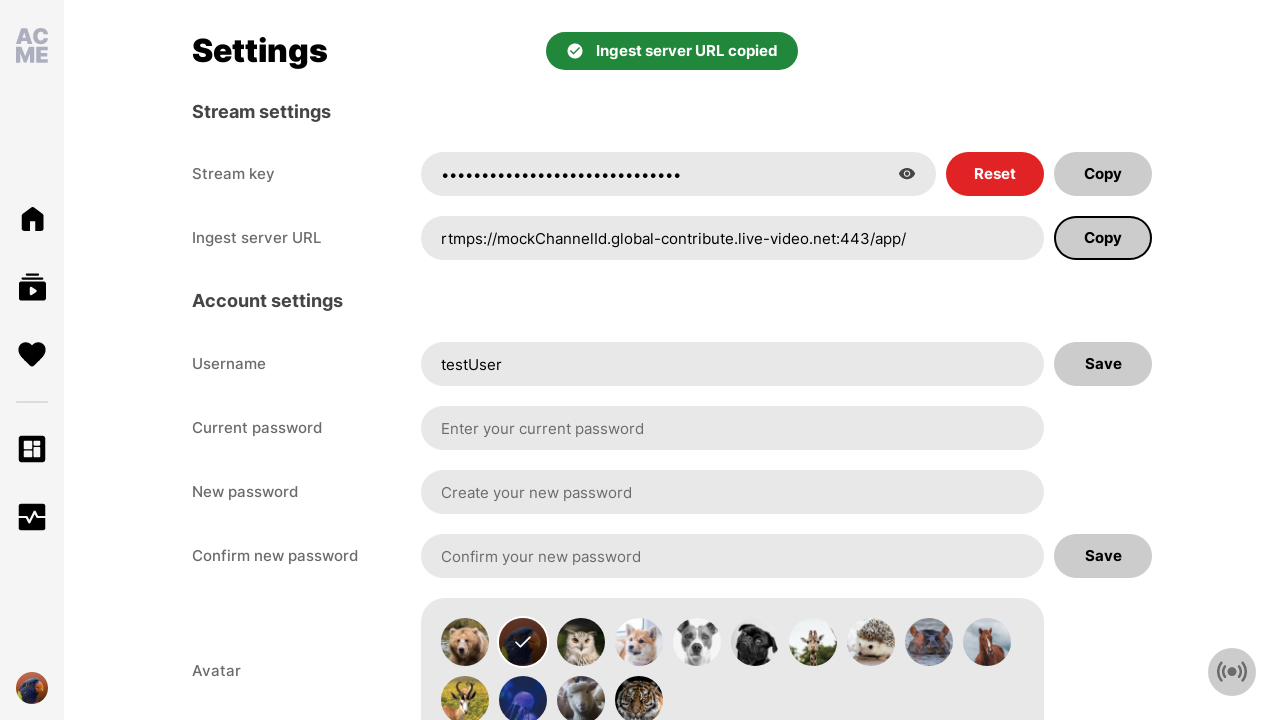Pick the hedgehog avatar thumbnail
This screenshot has width=1280, height=720.
pos(871,642)
